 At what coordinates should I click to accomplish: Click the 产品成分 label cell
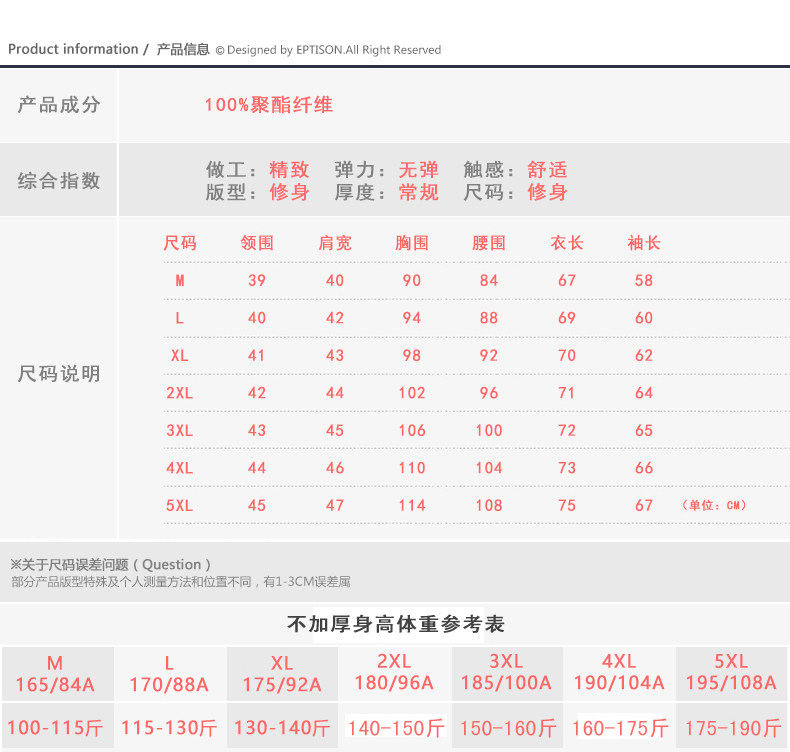(x=58, y=105)
